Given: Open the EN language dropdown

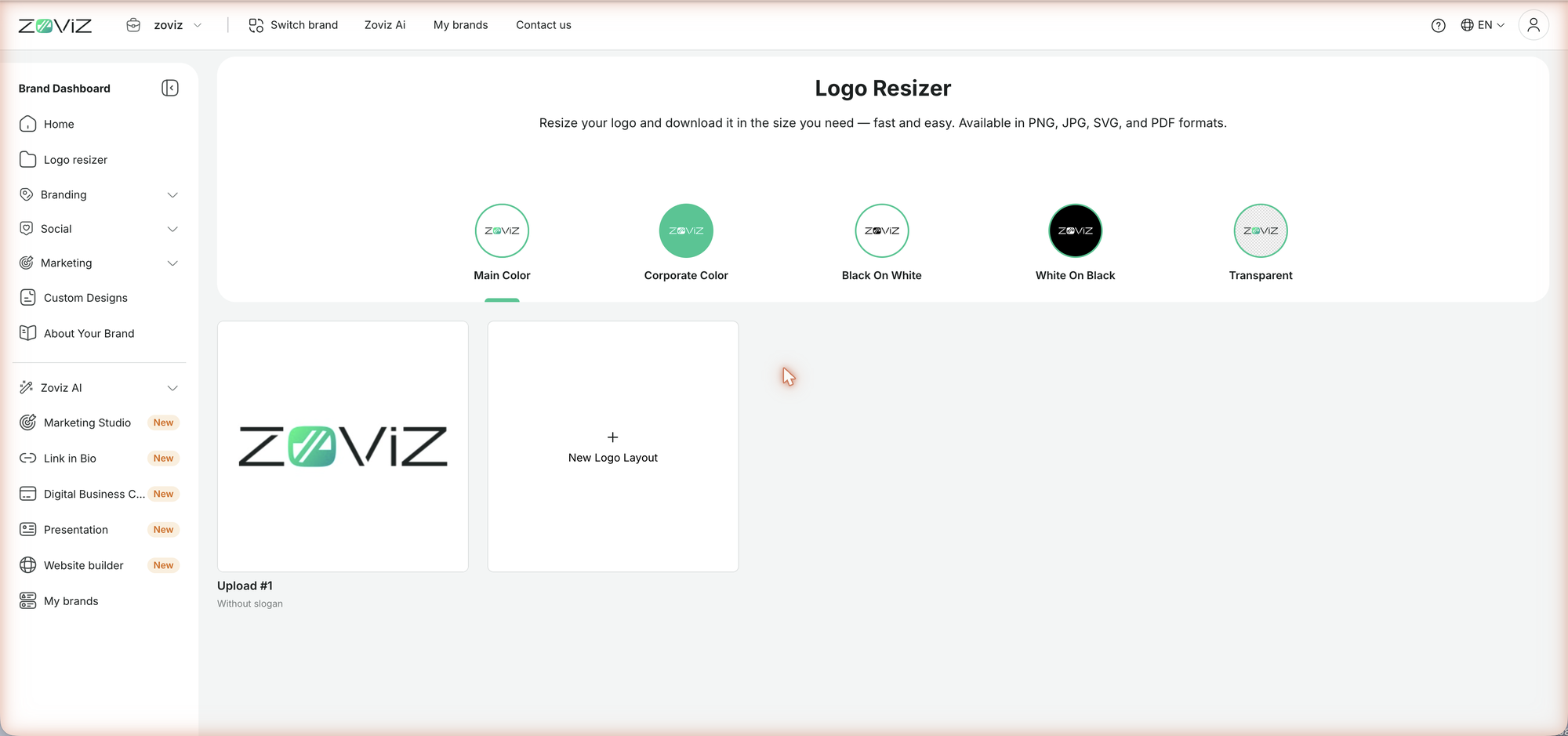Looking at the screenshot, I should pyautogui.click(x=1483, y=25).
